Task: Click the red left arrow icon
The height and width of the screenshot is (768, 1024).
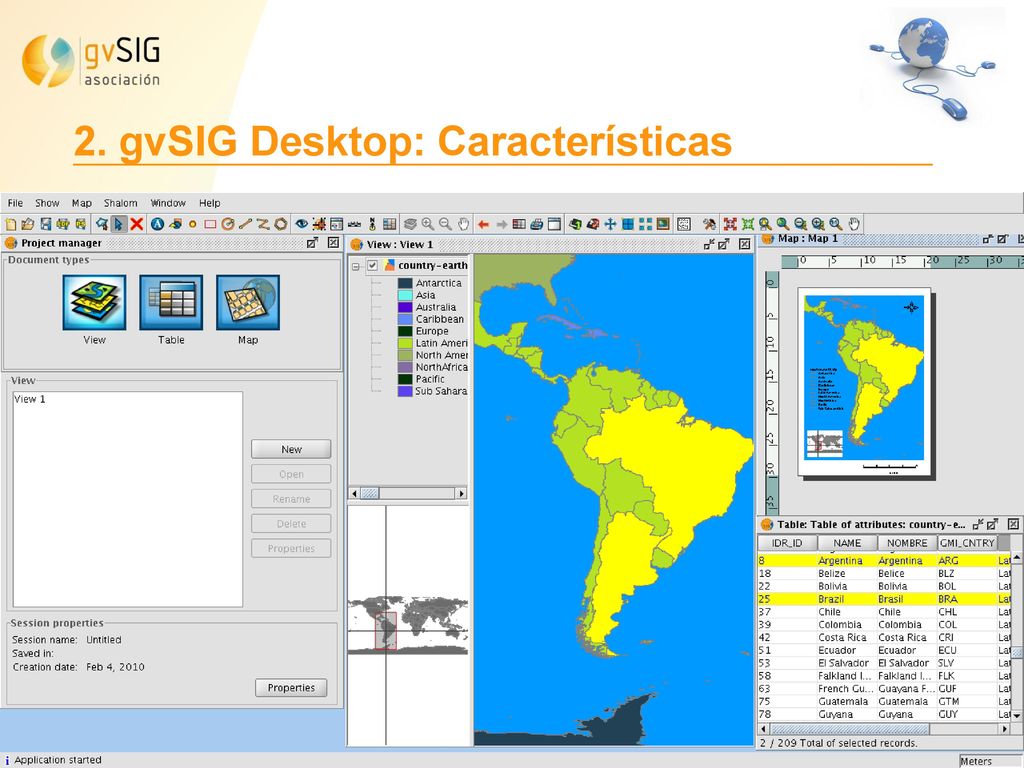Action: [483, 225]
